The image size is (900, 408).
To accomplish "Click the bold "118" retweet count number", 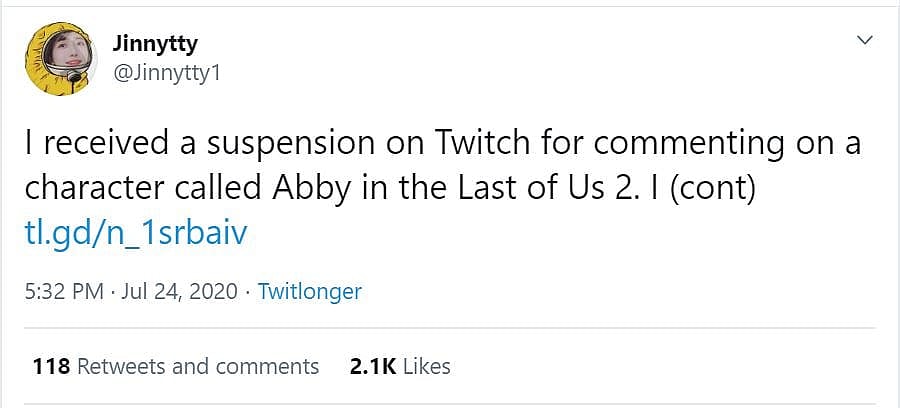I will (x=51, y=366).
